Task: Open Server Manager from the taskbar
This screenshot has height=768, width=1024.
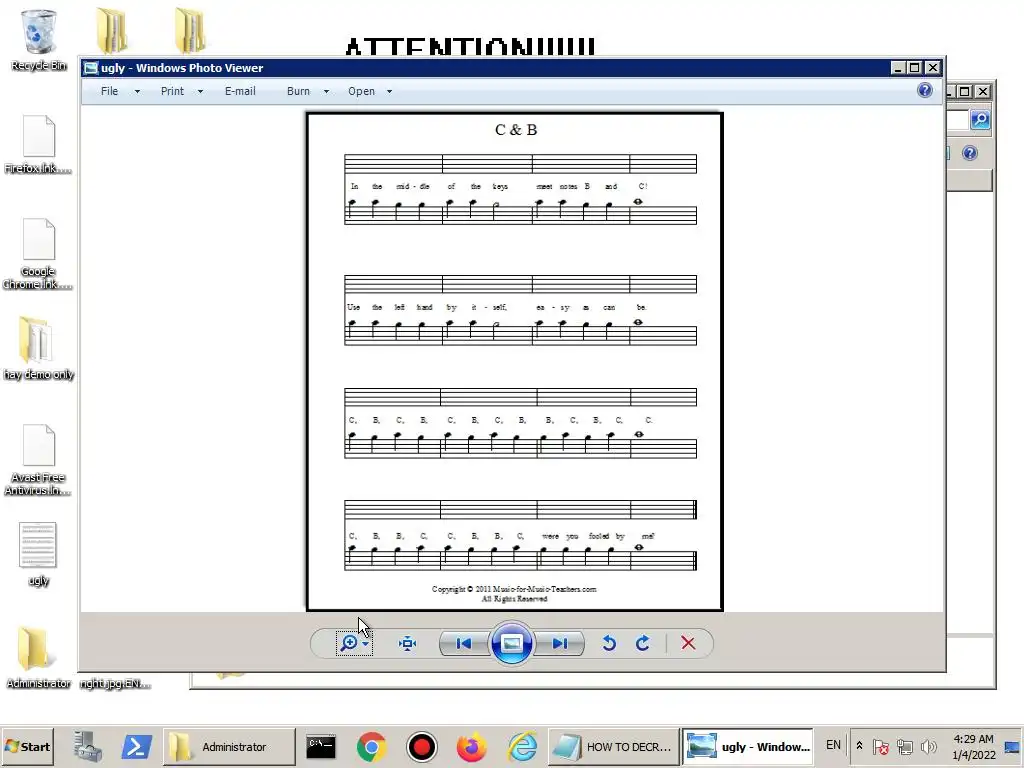Action: [88, 746]
